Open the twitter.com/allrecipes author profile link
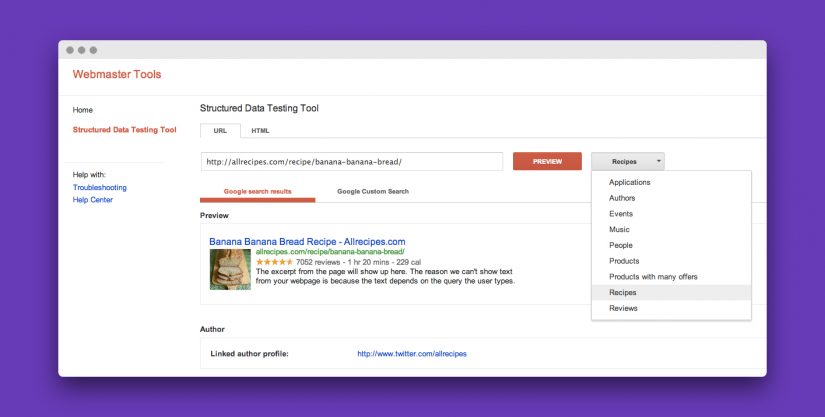The width and height of the screenshot is (825, 417). [412, 353]
